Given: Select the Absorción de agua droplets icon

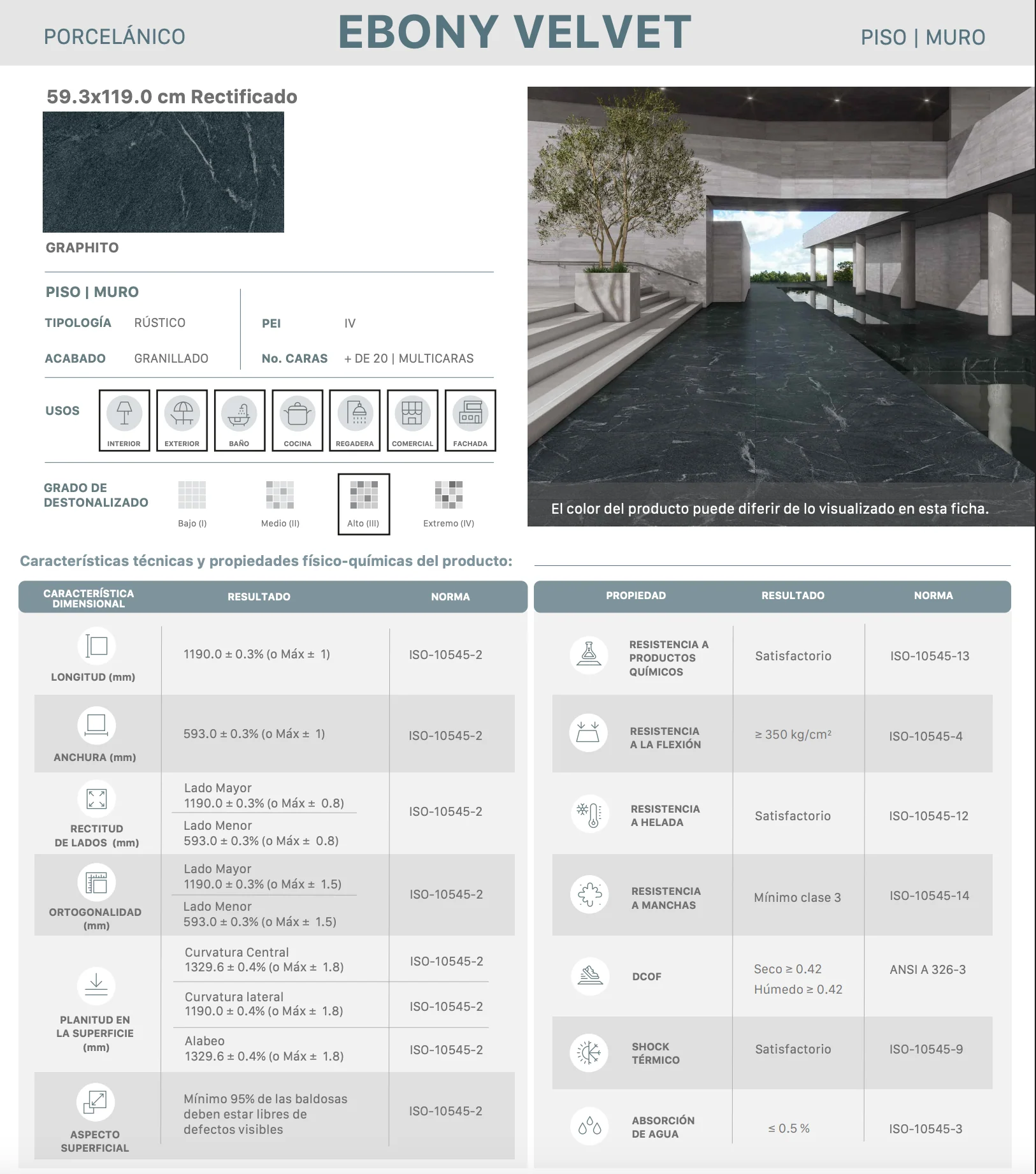Looking at the screenshot, I should click(589, 1126).
